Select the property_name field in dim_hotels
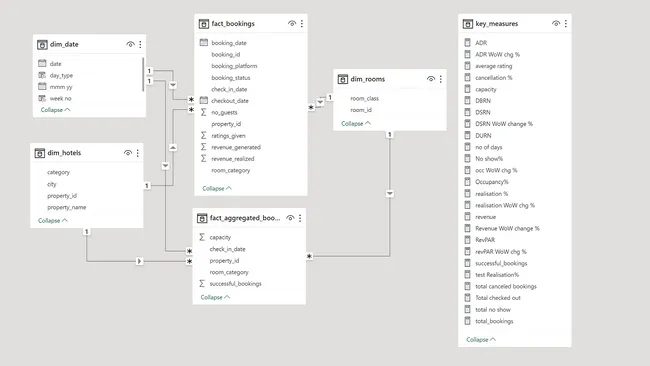 pos(67,207)
